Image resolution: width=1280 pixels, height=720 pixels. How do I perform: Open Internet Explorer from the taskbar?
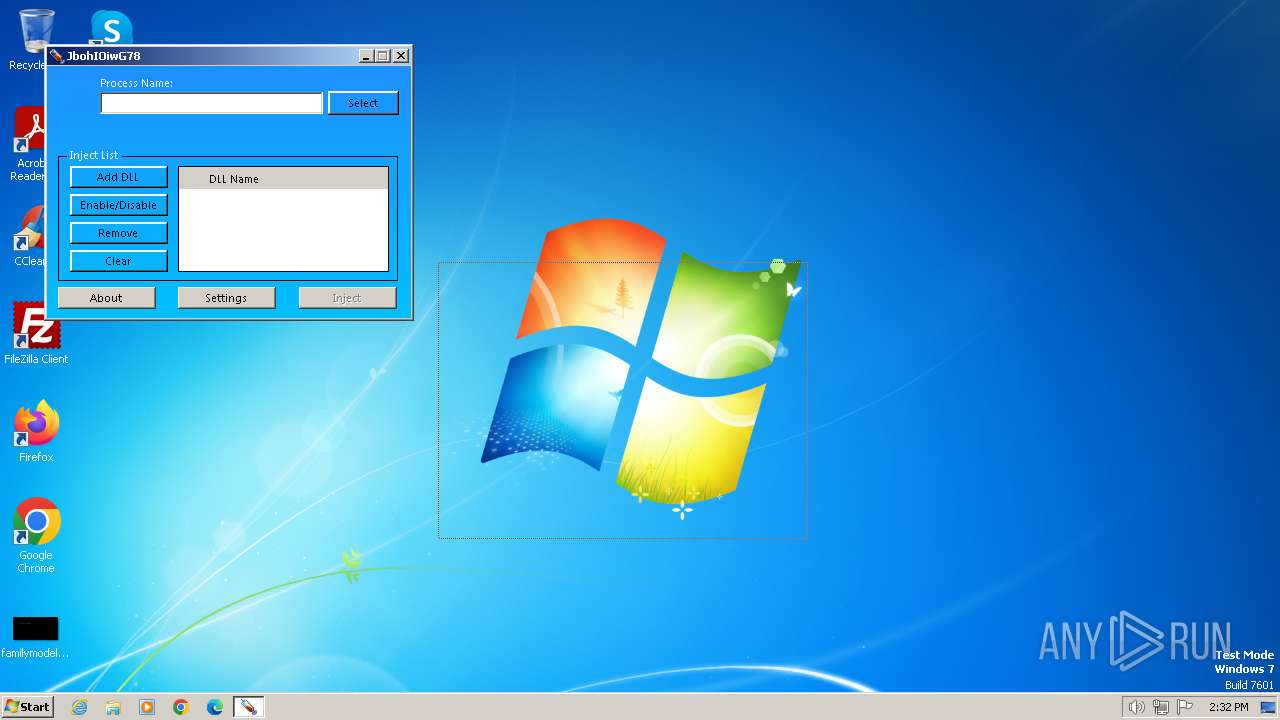[79, 707]
